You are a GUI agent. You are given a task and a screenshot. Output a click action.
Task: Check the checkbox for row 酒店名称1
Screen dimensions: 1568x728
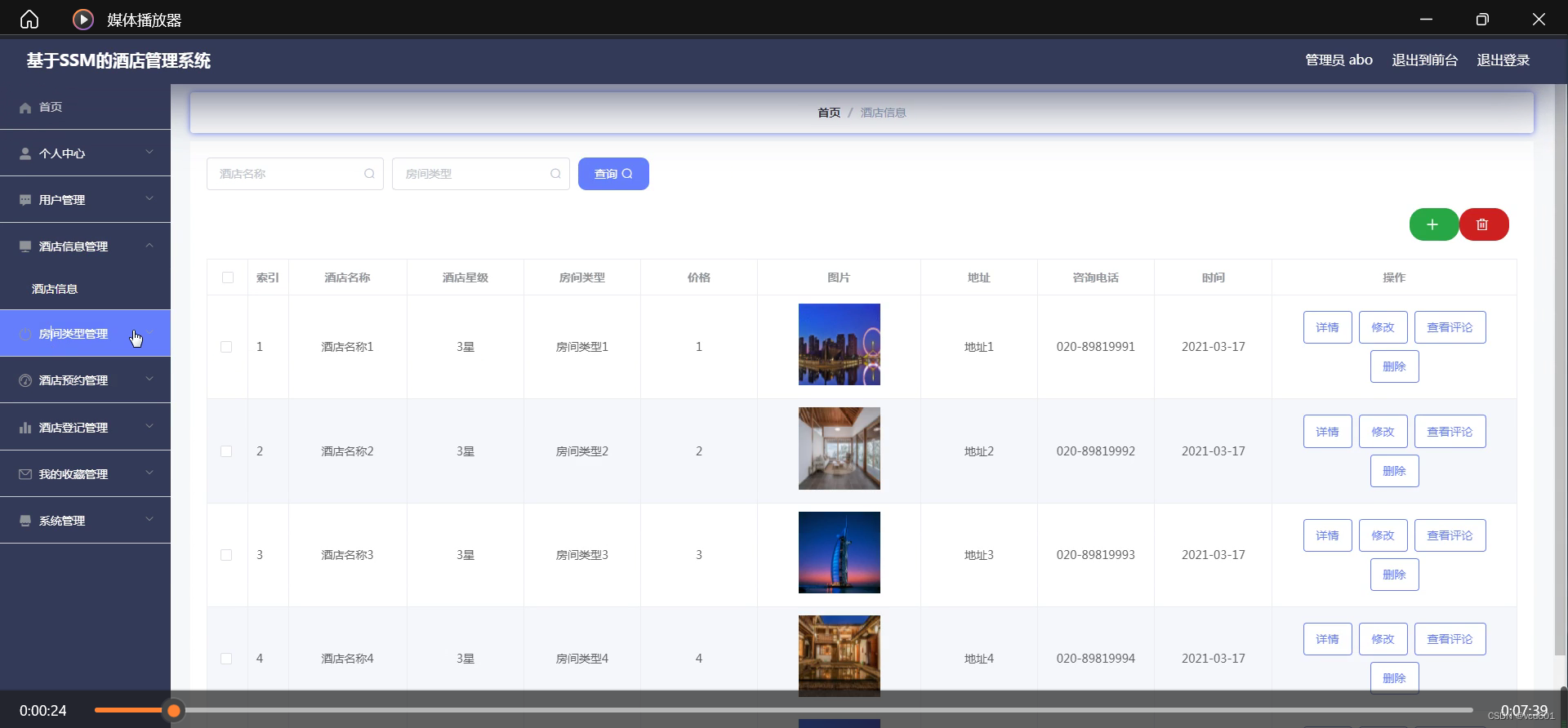226,347
